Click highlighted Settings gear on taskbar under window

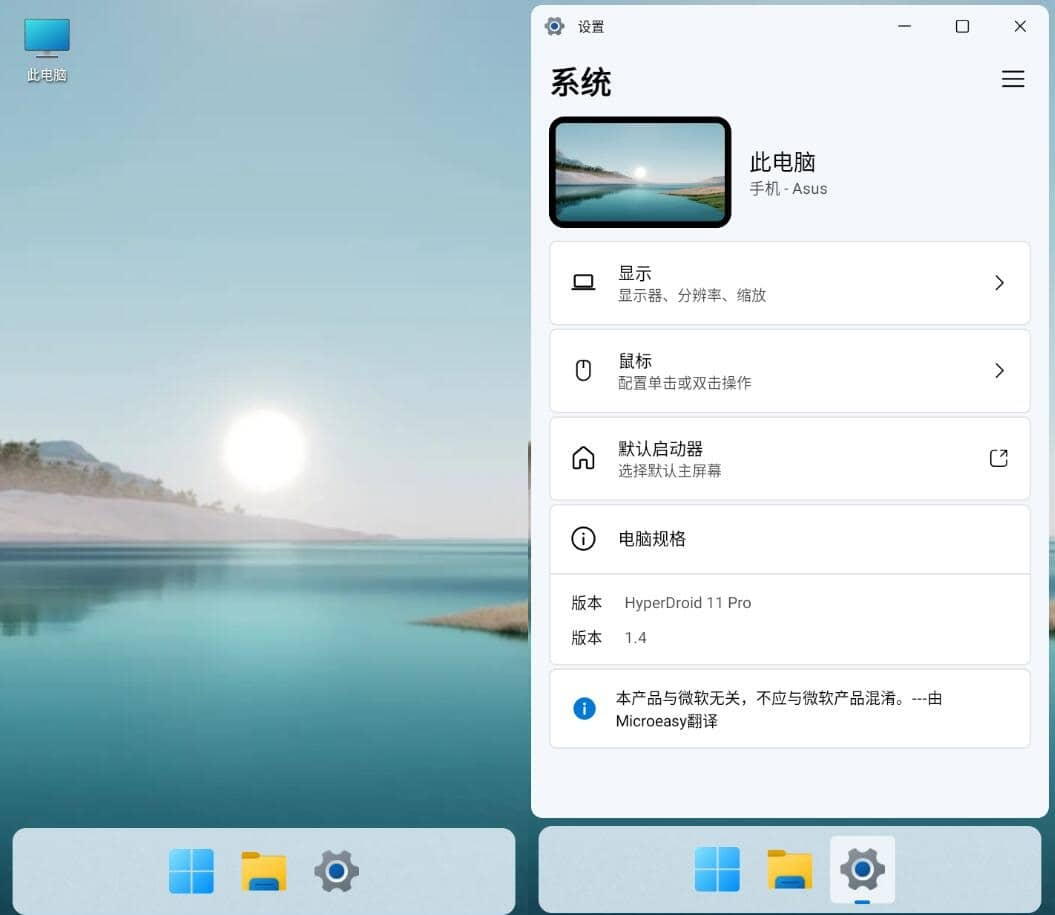(x=862, y=870)
